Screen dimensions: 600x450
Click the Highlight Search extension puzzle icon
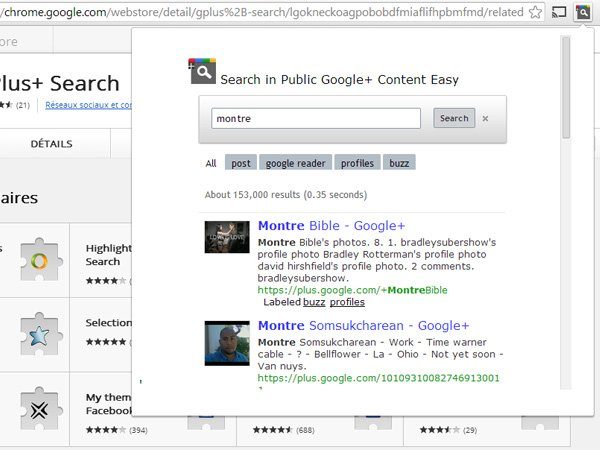coord(39,260)
